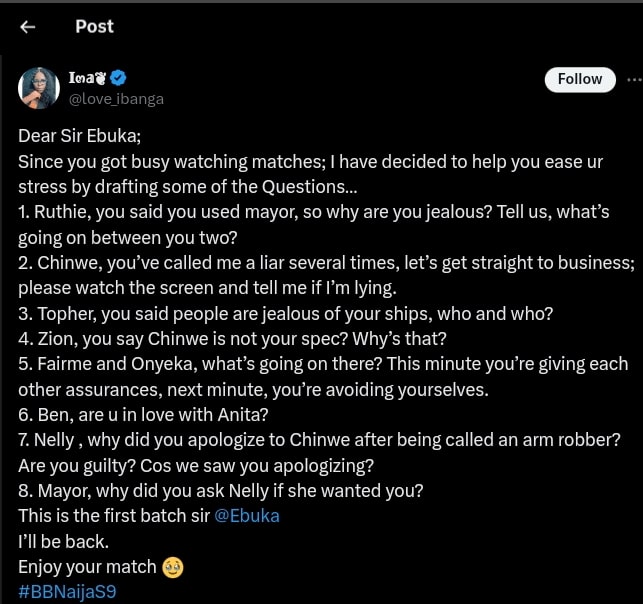Image resolution: width=643 pixels, height=604 pixels.
Task: Open the three-dot more options menu
Action: (x=633, y=79)
